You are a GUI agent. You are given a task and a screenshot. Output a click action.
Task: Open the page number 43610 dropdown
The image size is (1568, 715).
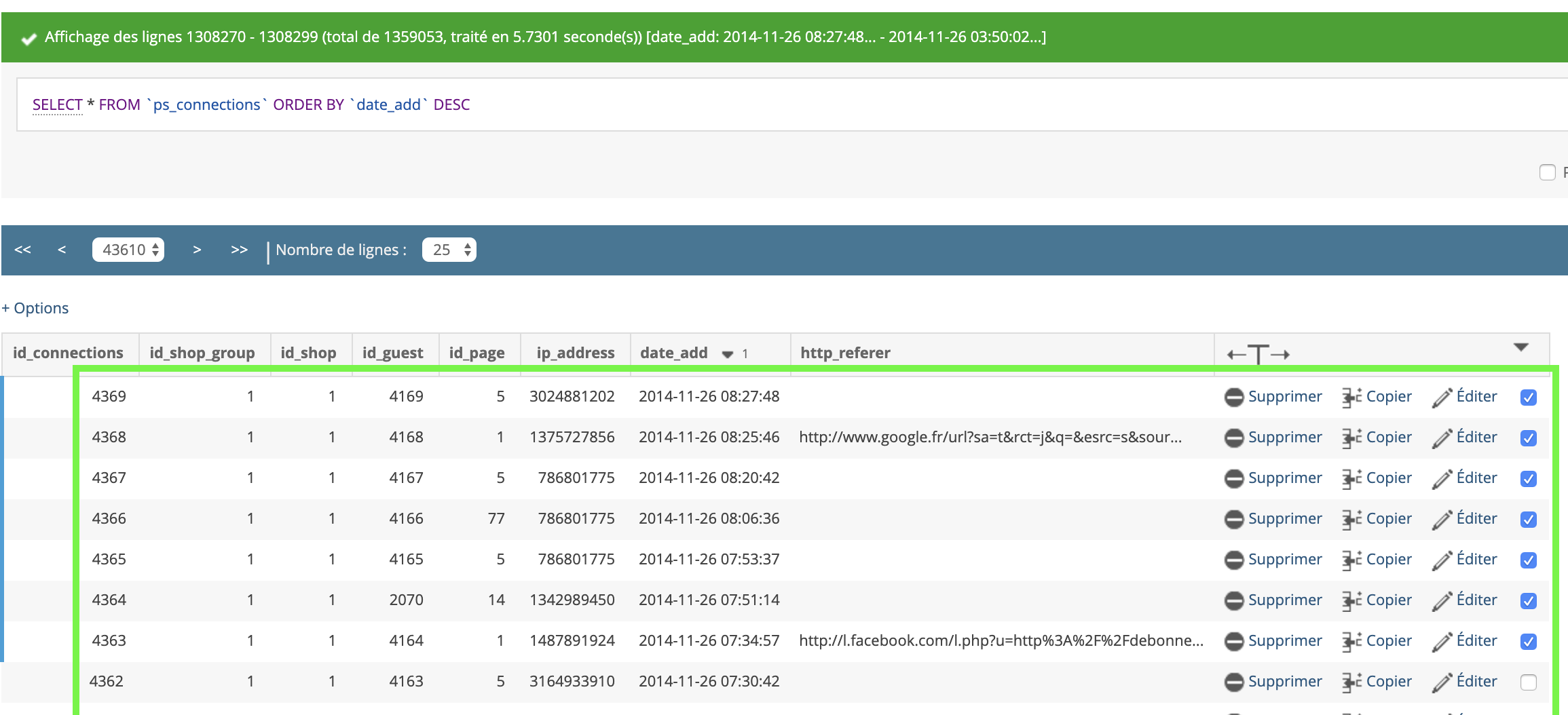pos(128,250)
